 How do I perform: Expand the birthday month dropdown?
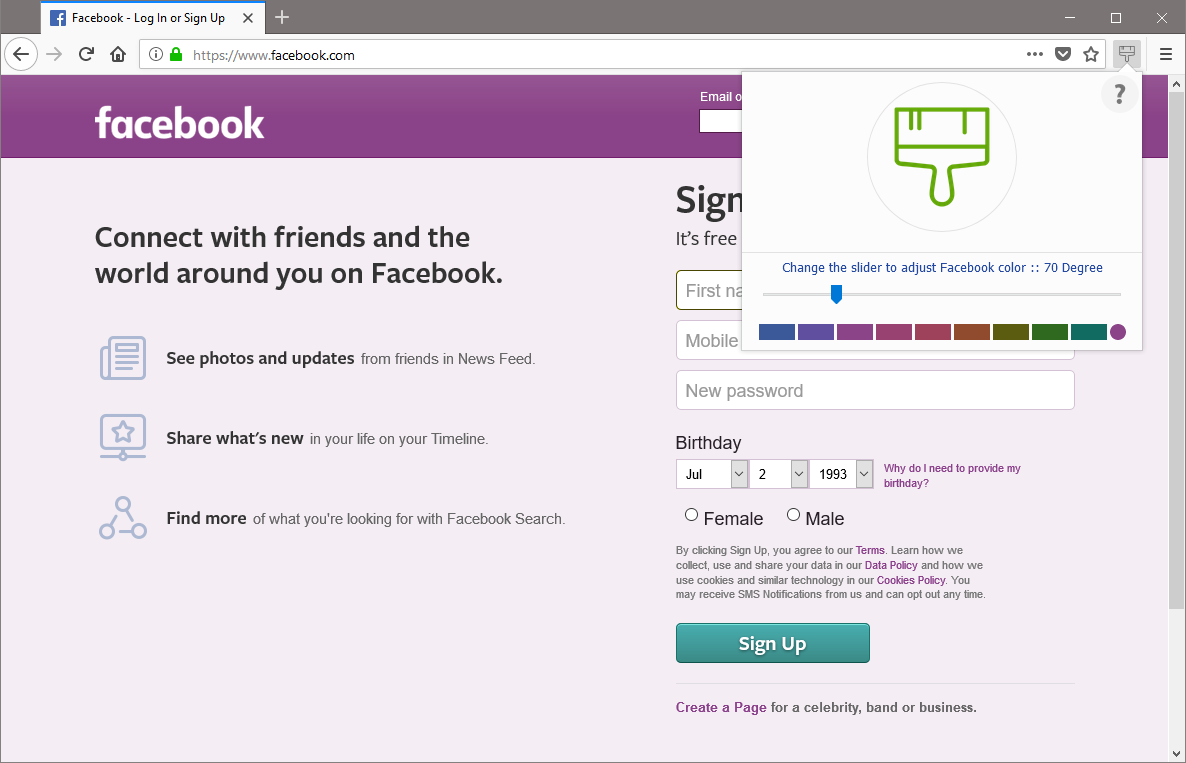pos(712,474)
